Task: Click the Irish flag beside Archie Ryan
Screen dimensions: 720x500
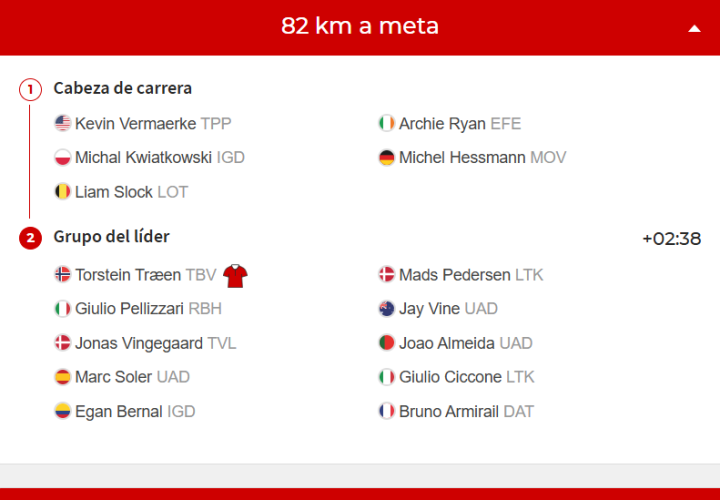Action: 387,124
